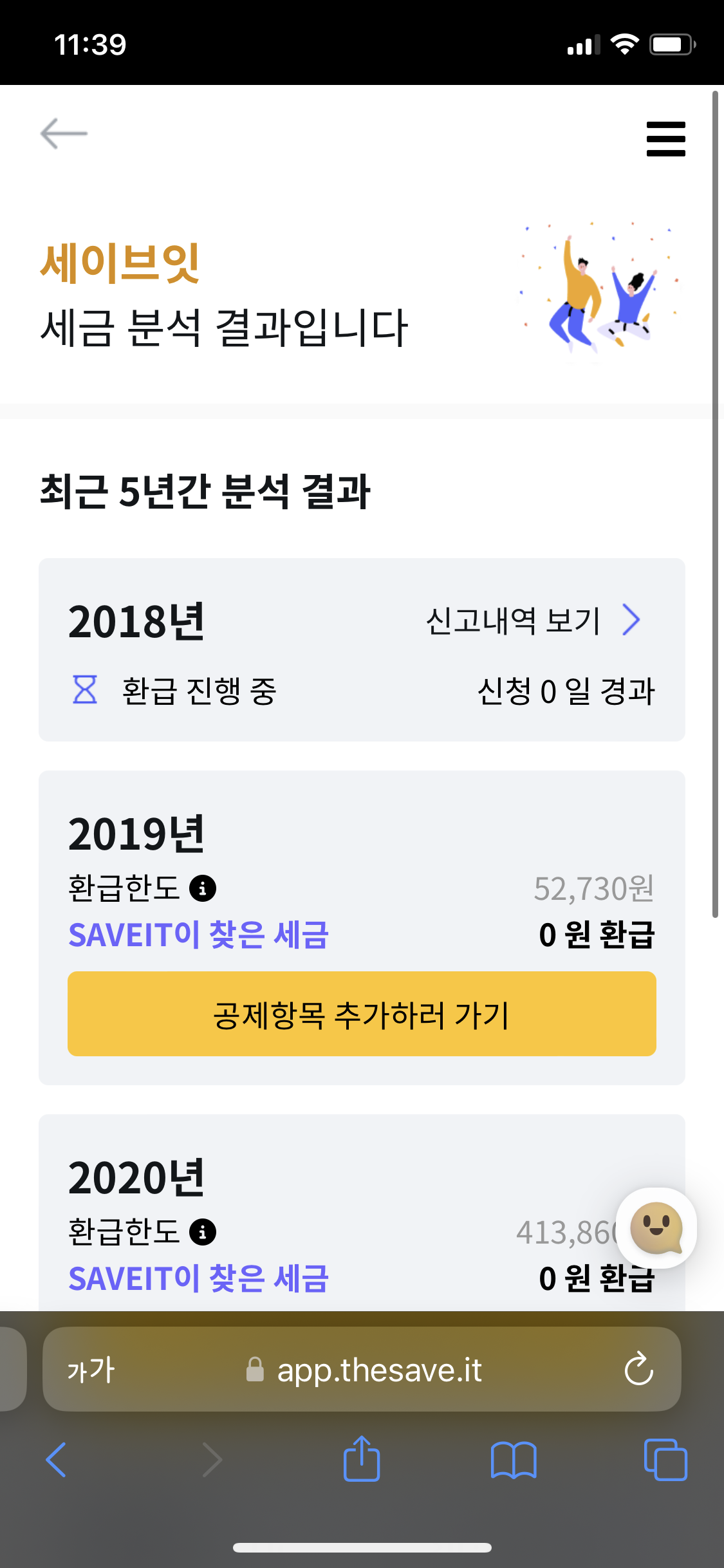Click the page scrollbar on the right

pyautogui.click(x=715, y=502)
